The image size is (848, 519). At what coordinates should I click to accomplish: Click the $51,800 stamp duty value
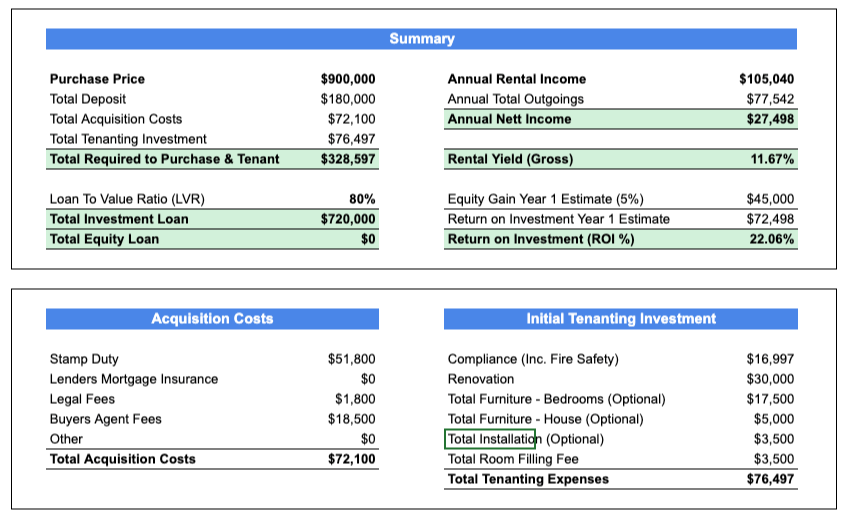click(352, 359)
